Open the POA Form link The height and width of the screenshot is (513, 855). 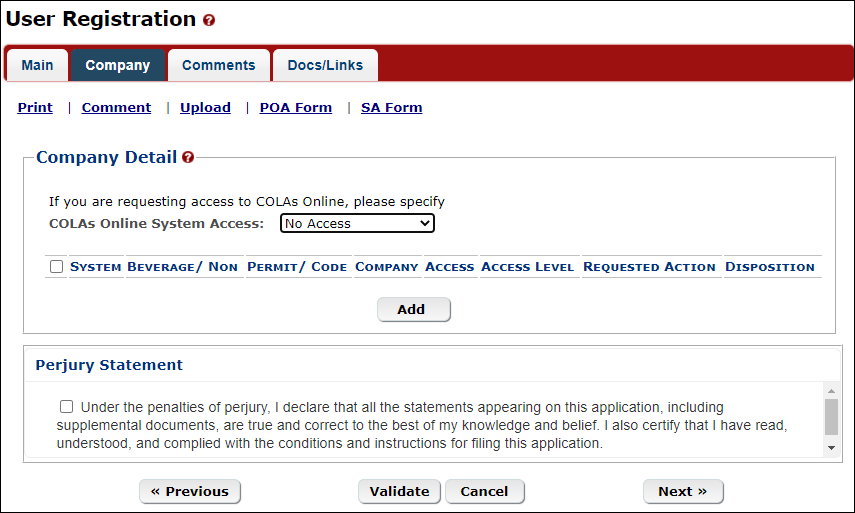point(296,108)
